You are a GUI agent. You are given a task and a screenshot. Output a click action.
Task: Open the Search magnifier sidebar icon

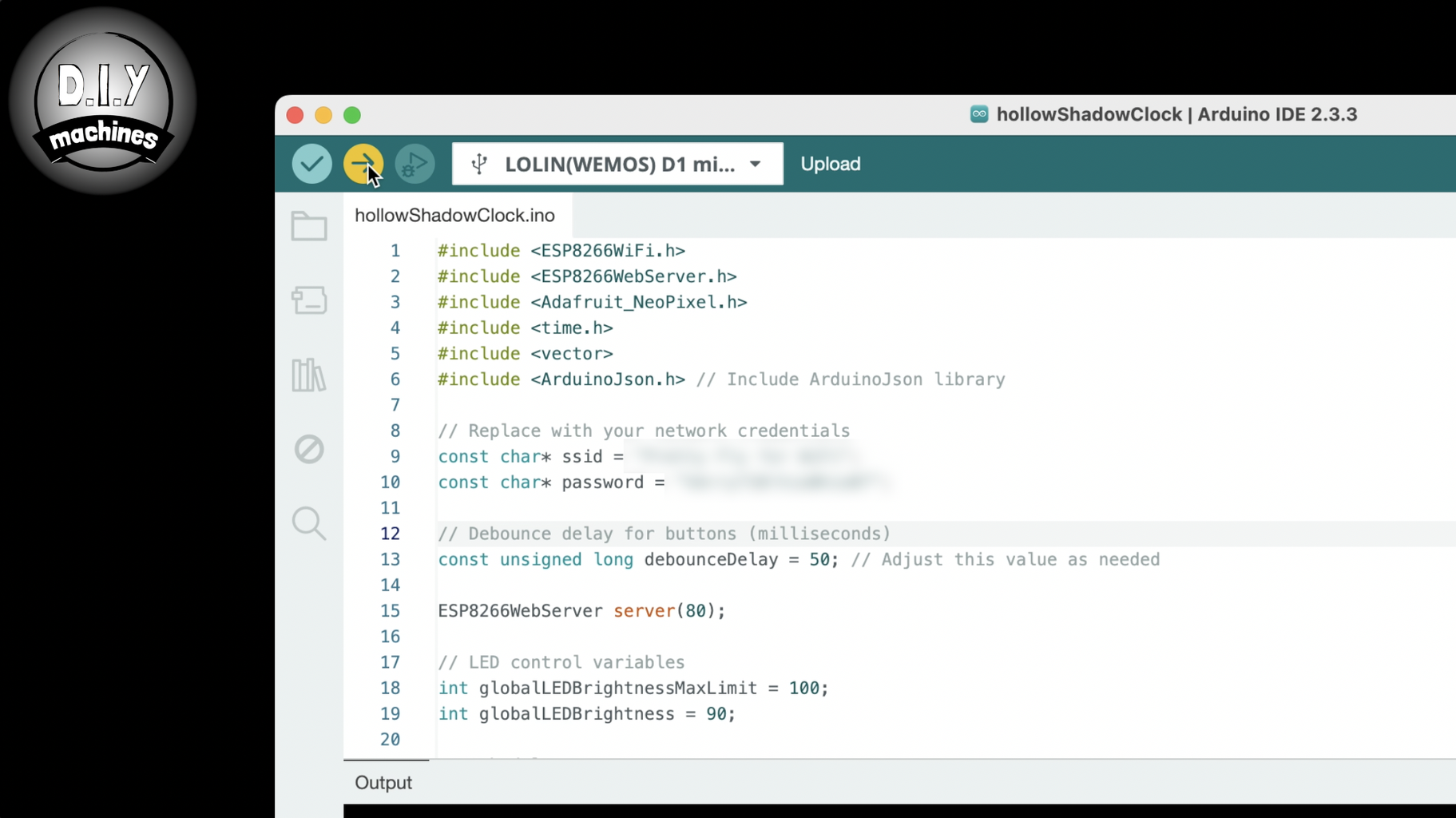coord(309,523)
